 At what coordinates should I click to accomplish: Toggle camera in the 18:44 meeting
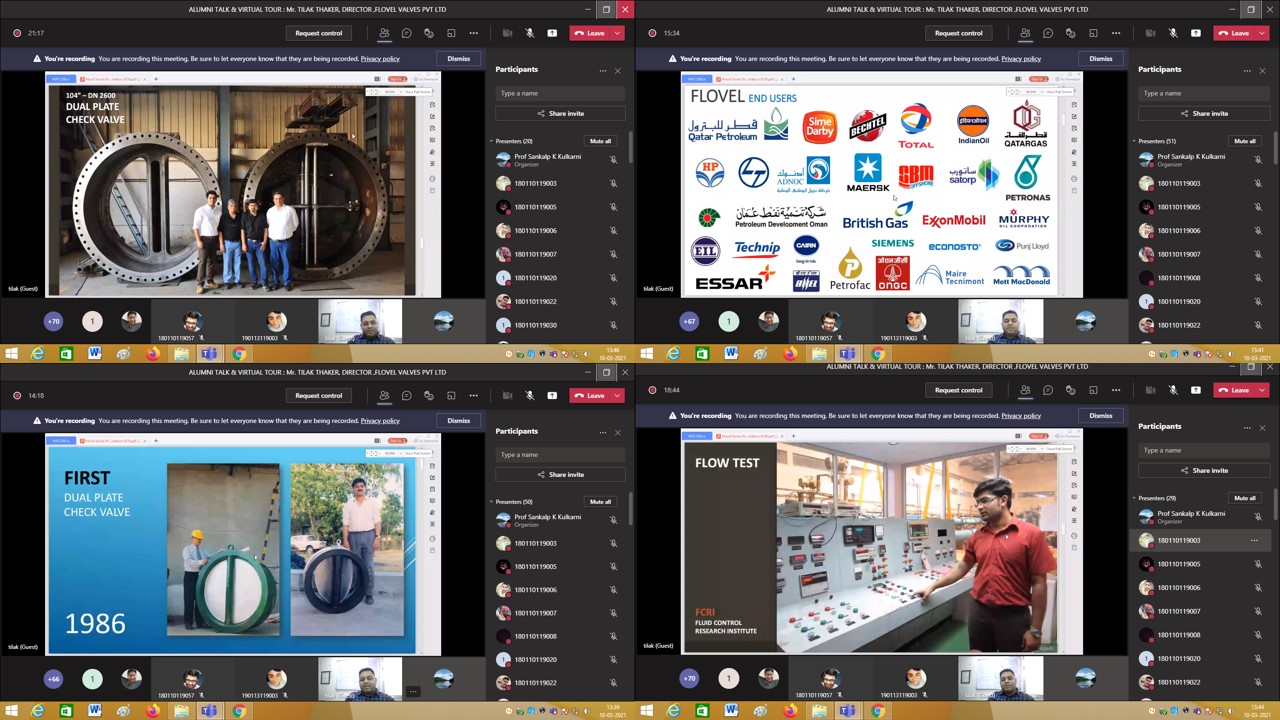[1151, 390]
